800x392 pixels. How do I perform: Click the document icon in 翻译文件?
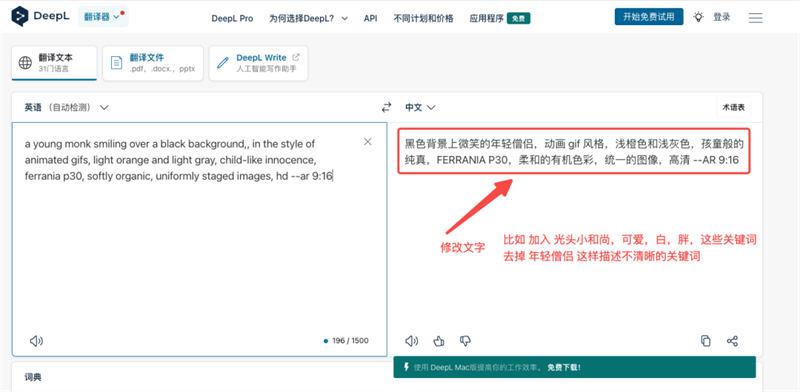[117, 63]
